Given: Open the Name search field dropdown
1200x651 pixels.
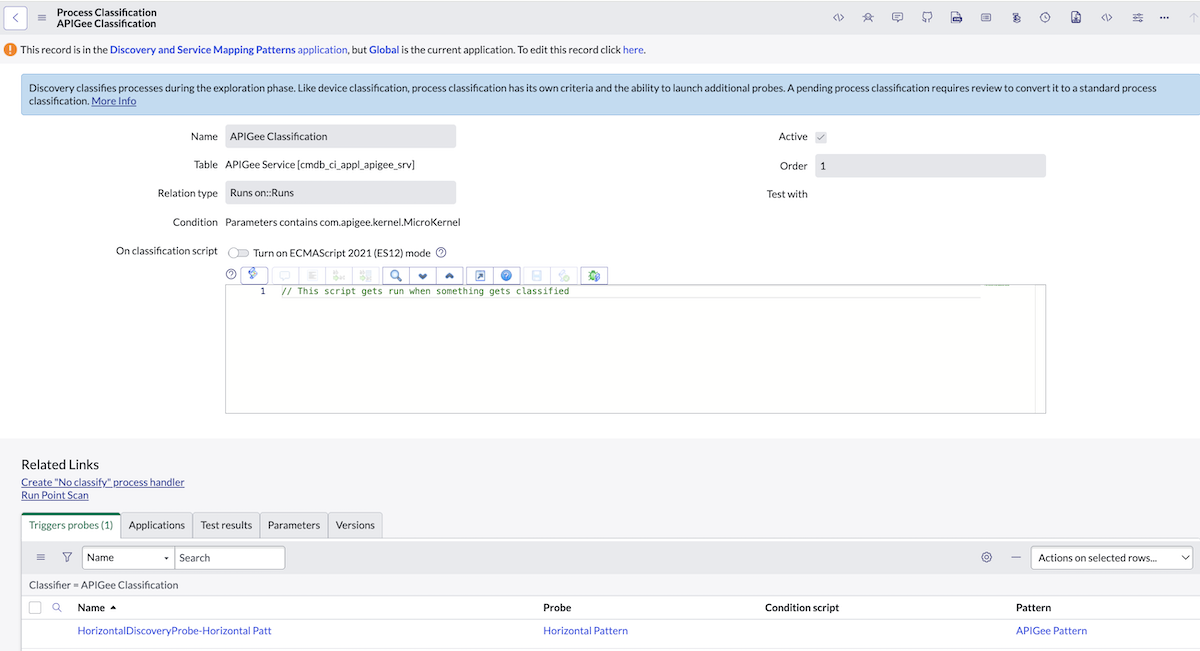Looking at the screenshot, I should [x=129, y=557].
